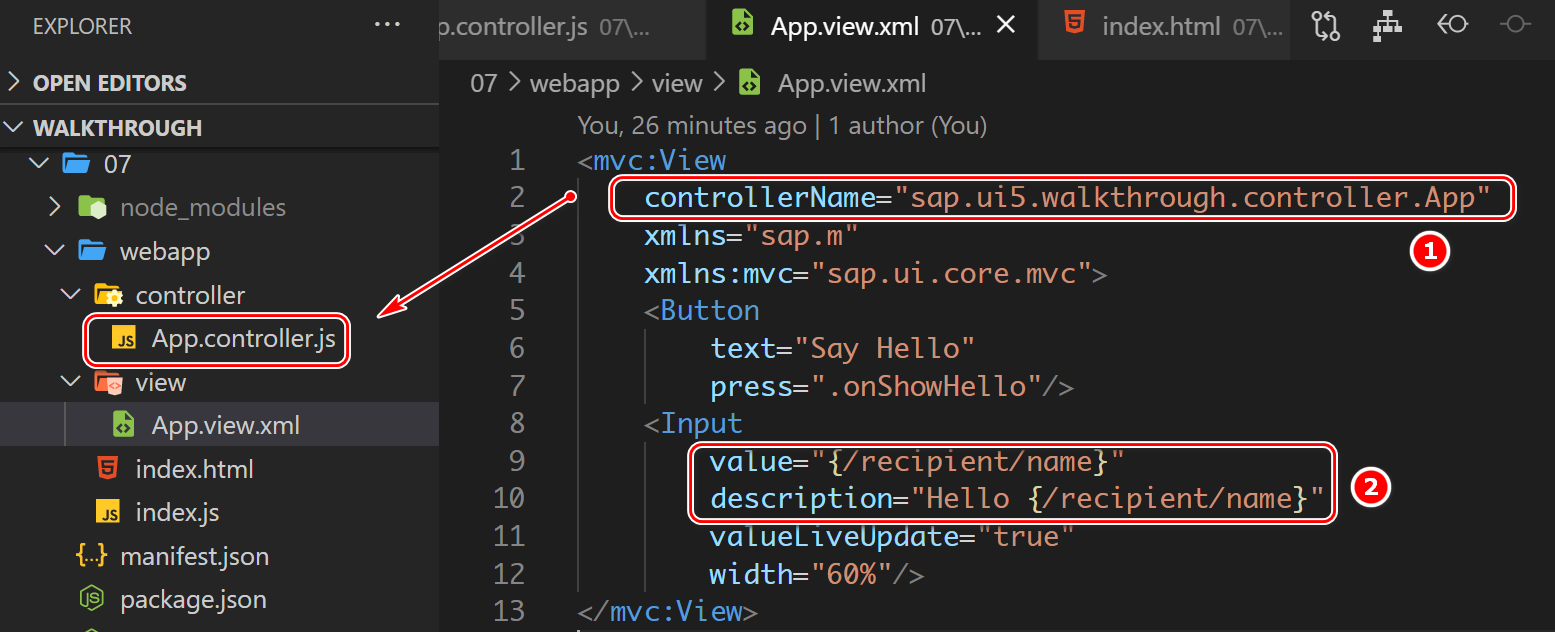Click the package.json file icon
The width and height of the screenshot is (1555, 632).
point(92,599)
